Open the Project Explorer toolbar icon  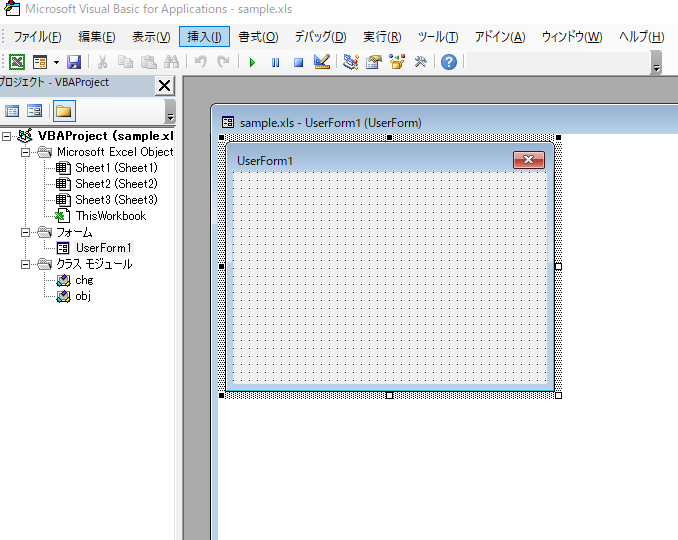tap(351, 62)
